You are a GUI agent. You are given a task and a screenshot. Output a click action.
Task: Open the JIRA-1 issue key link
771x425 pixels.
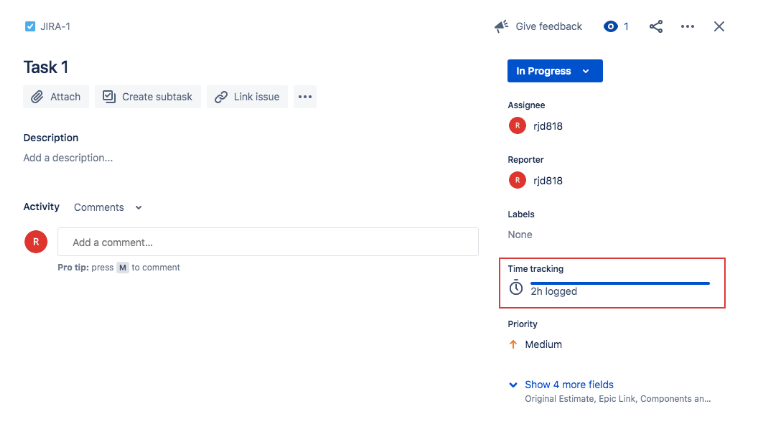(55, 26)
